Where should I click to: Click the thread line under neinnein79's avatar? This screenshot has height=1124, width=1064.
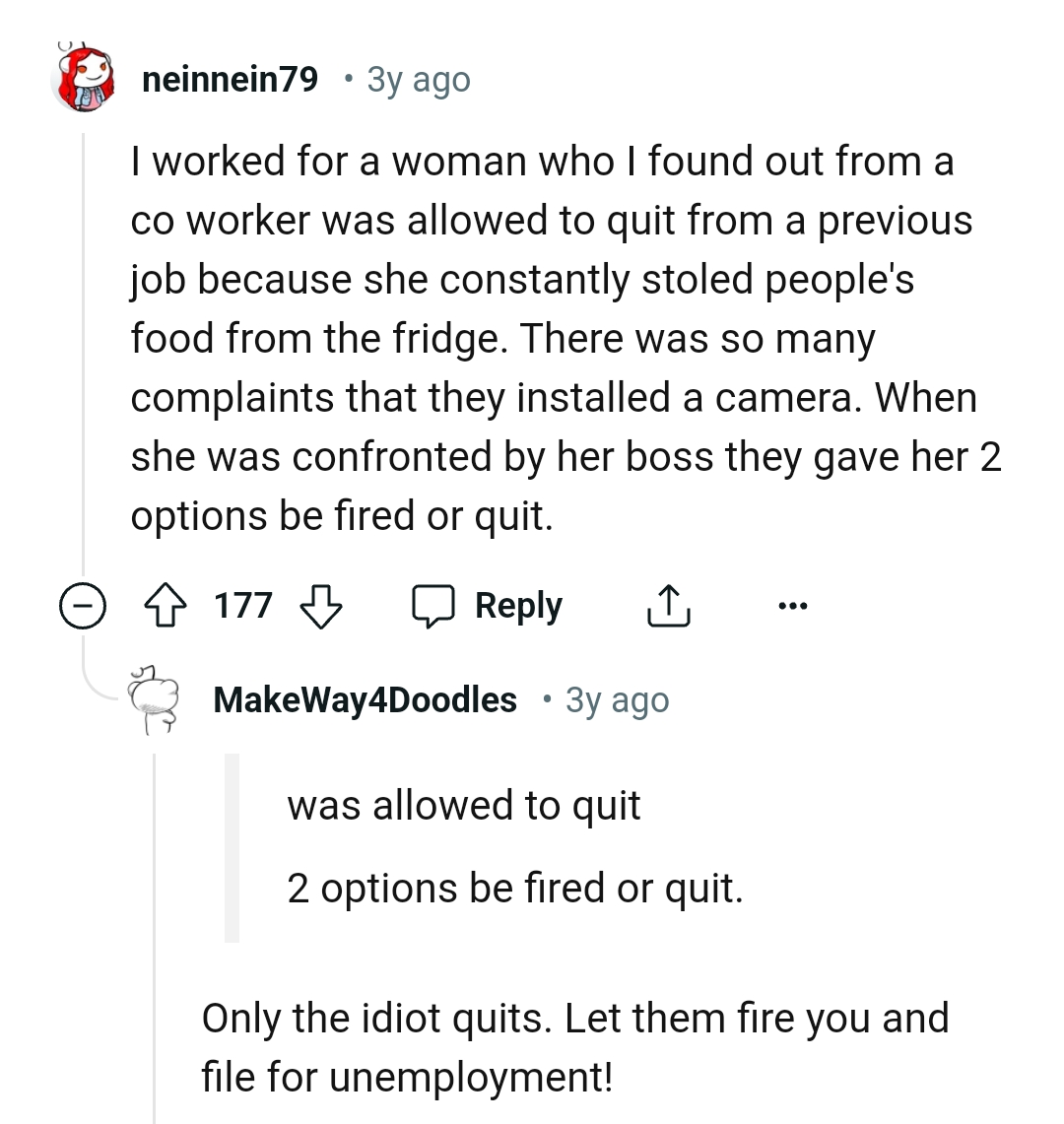[84, 345]
